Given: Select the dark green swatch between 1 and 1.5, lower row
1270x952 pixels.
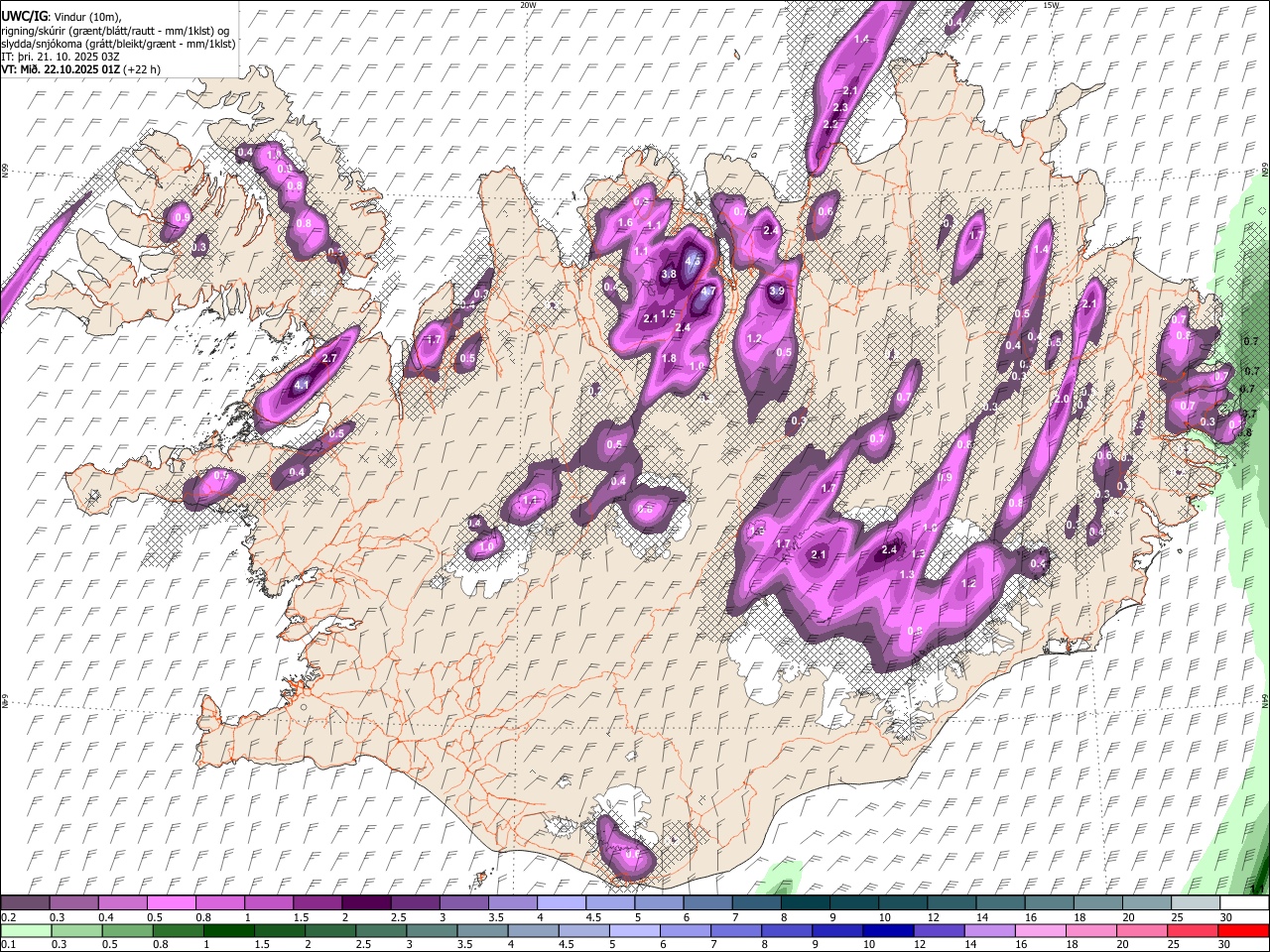Looking at the screenshot, I should click(x=229, y=930).
